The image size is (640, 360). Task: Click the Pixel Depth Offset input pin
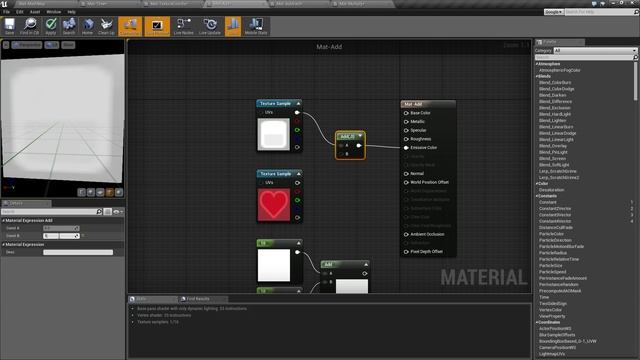(x=406, y=252)
